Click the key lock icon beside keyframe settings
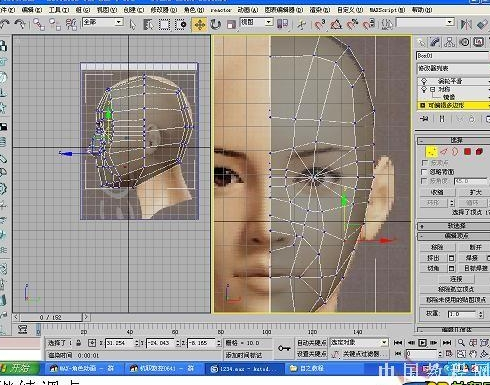Image resolution: width=490 pixels, height=385 pixels. [x=284, y=348]
